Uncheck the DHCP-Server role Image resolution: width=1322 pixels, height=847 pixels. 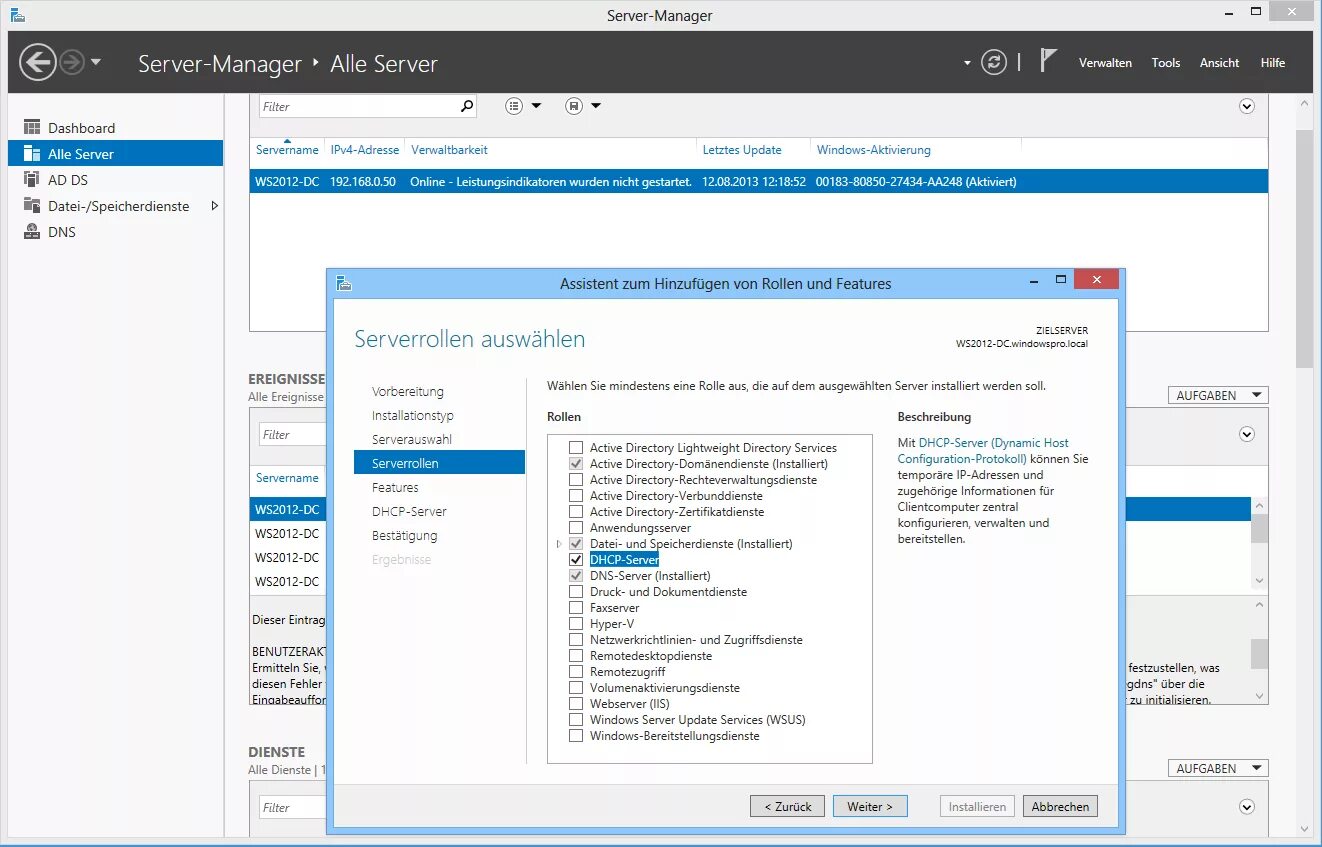coord(575,560)
